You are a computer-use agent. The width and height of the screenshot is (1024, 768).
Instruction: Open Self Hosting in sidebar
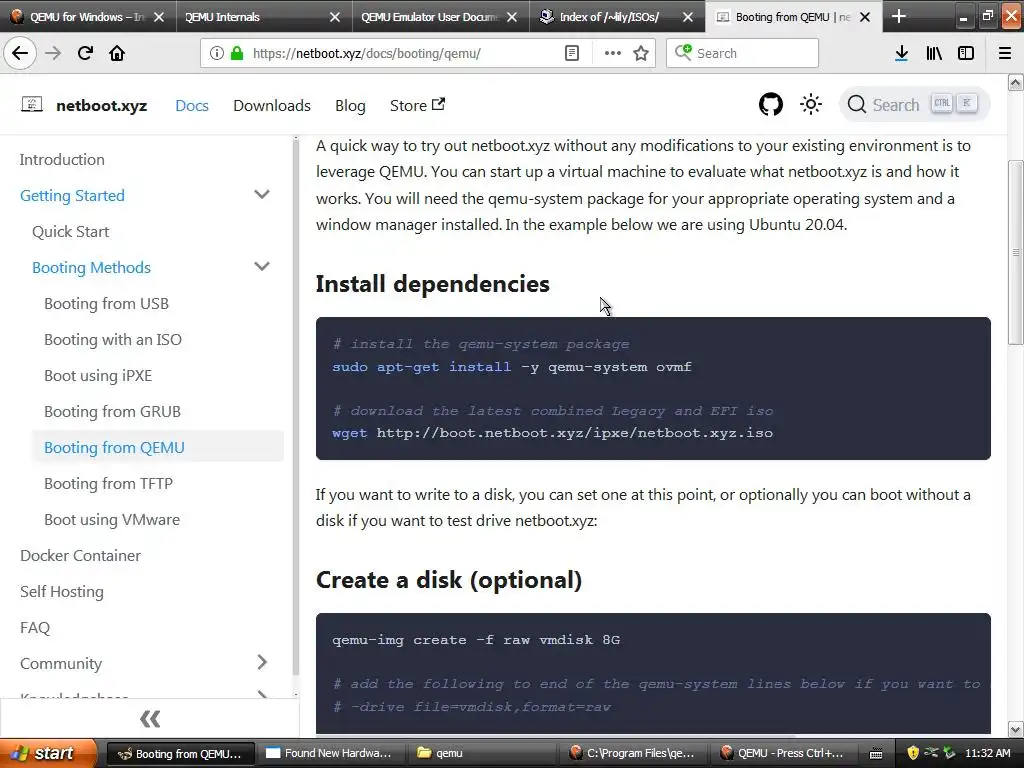61,590
